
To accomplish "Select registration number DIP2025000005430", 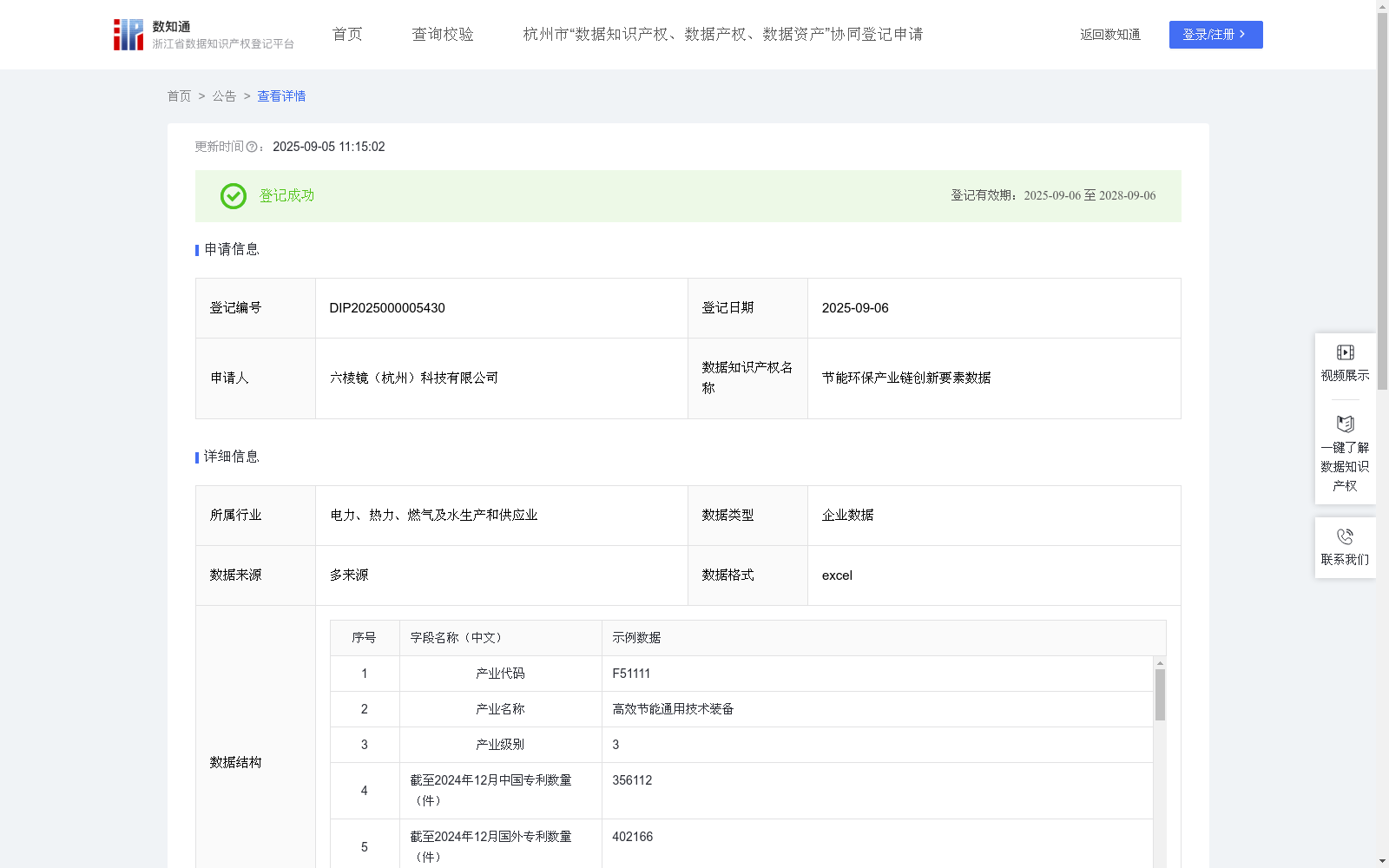I will [x=387, y=308].
